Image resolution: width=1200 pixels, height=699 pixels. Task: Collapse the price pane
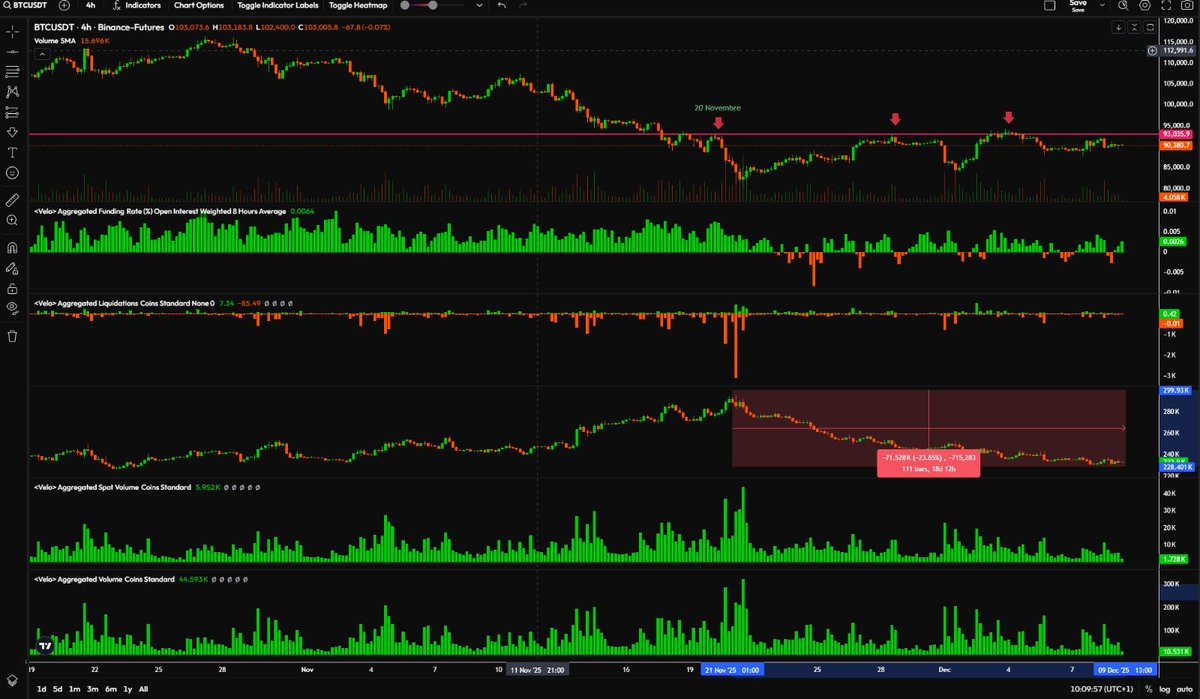(x=1134, y=29)
